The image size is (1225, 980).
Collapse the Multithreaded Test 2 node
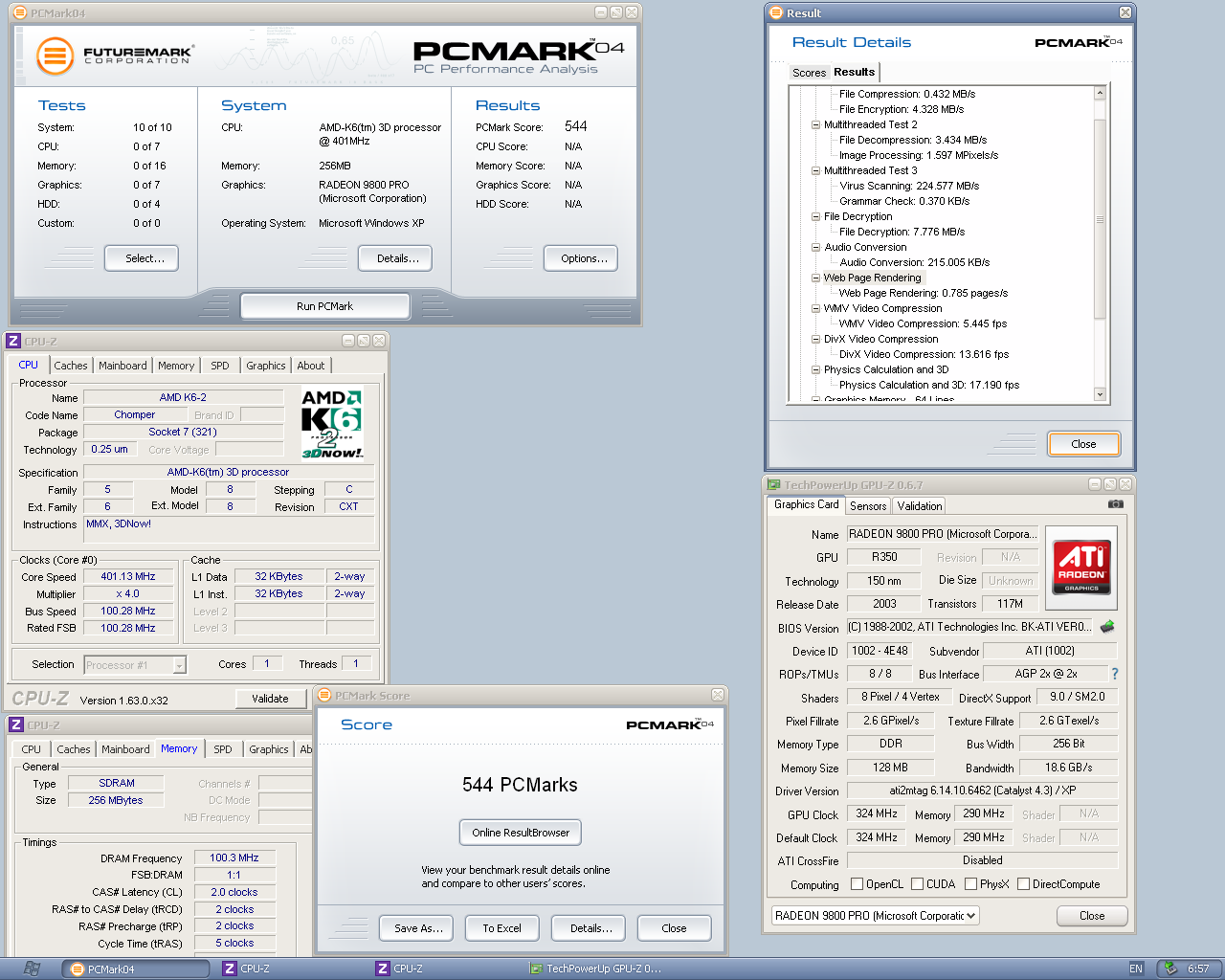815,124
